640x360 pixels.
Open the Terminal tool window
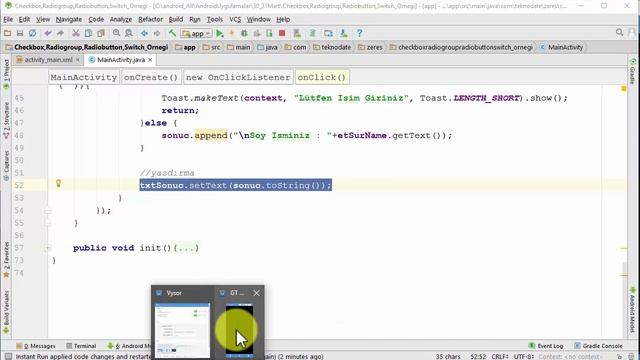click(81, 346)
